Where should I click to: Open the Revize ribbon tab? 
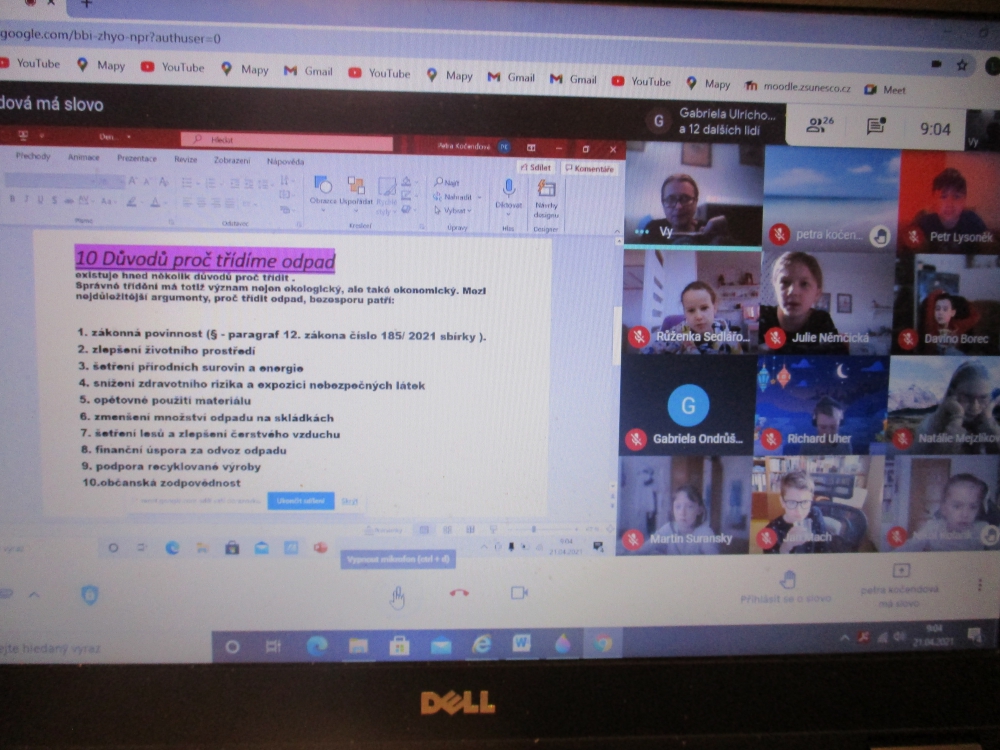[x=186, y=159]
